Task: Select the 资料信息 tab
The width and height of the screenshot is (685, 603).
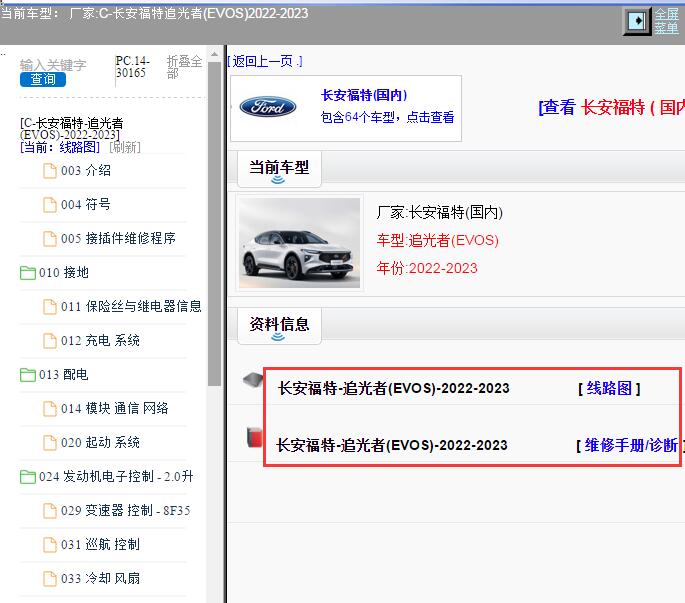Action: pyautogui.click(x=279, y=326)
